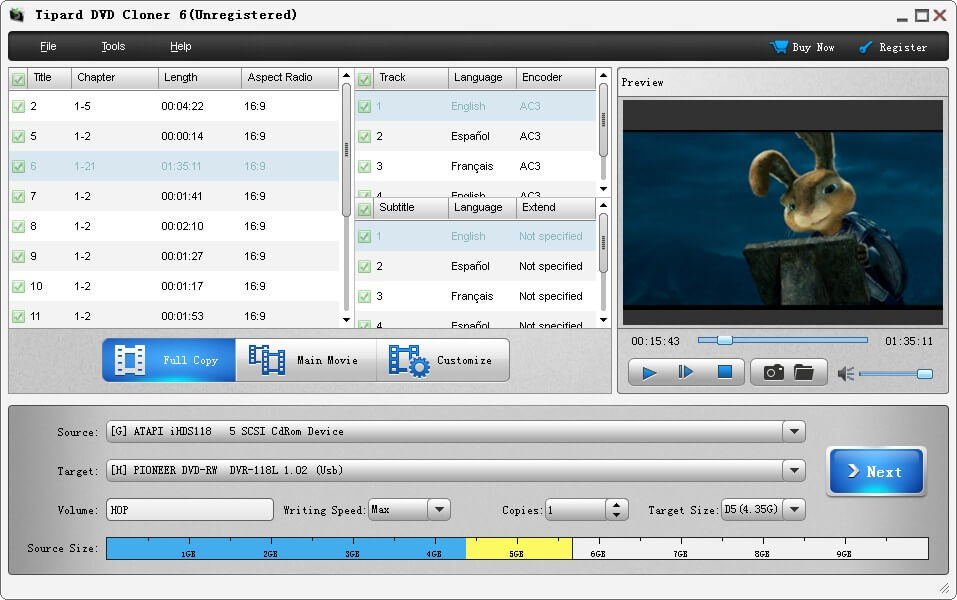Switch to Full Copy mode
The height and width of the screenshot is (600, 957).
point(168,359)
